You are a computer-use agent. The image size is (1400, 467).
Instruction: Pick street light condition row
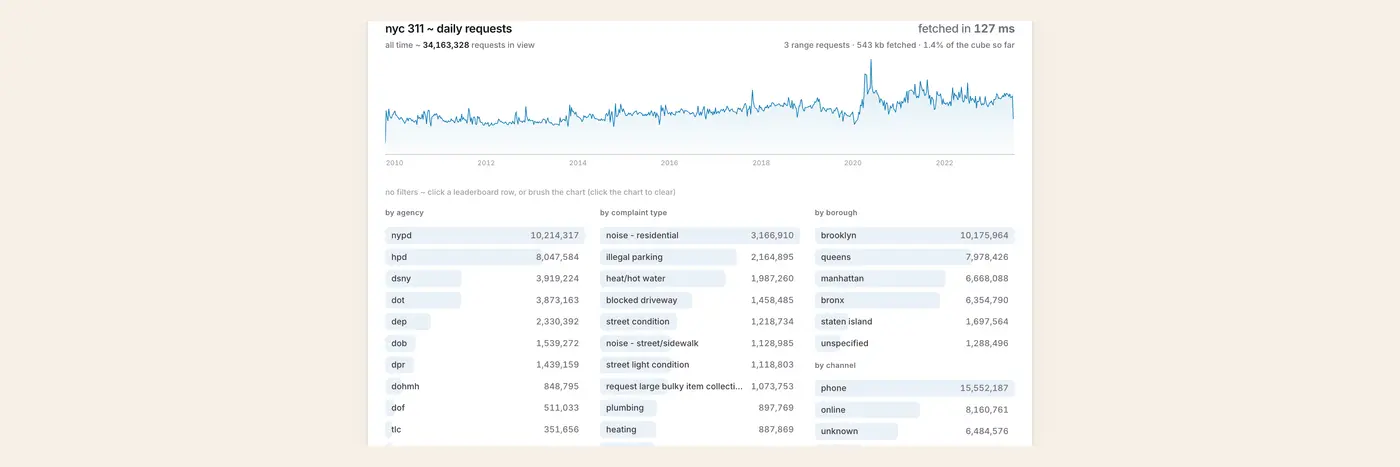[700, 365]
